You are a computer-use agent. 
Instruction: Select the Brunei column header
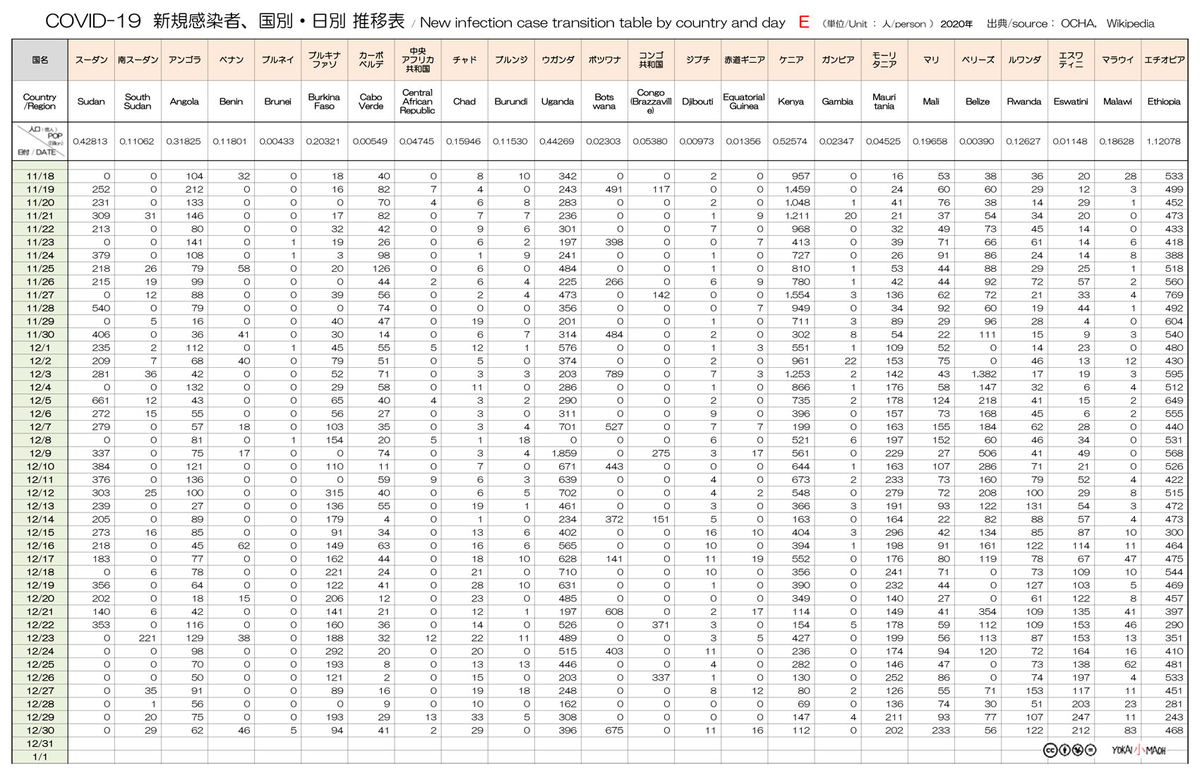[277, 102]
